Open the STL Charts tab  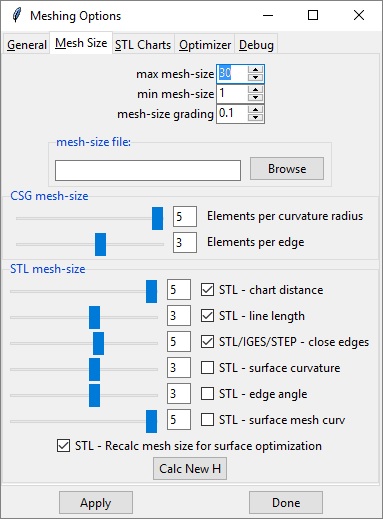point(143,45)
